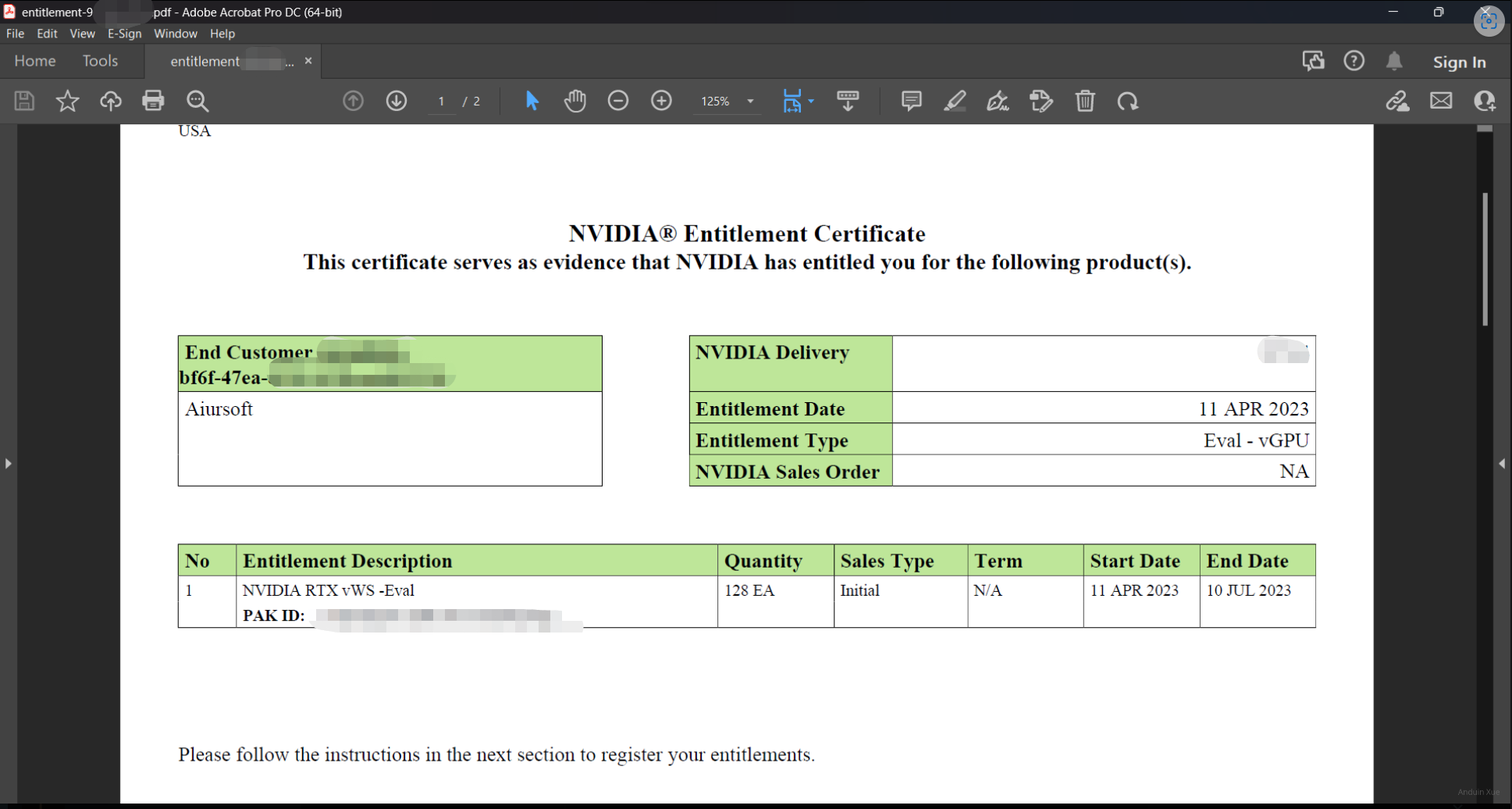1512x809 pixels.
Task: Click the Delete trash icon
Action: 1085,101
